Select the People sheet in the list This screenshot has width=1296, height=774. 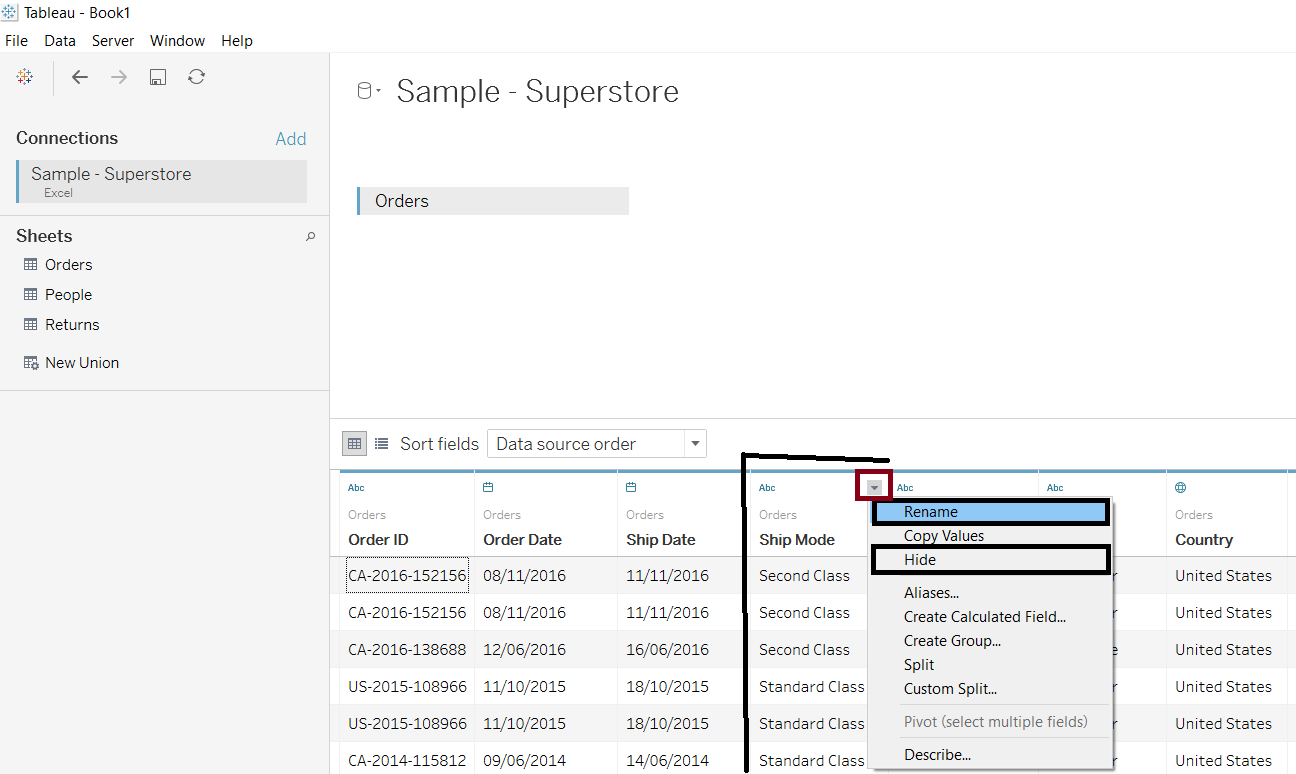coord(68,295)
